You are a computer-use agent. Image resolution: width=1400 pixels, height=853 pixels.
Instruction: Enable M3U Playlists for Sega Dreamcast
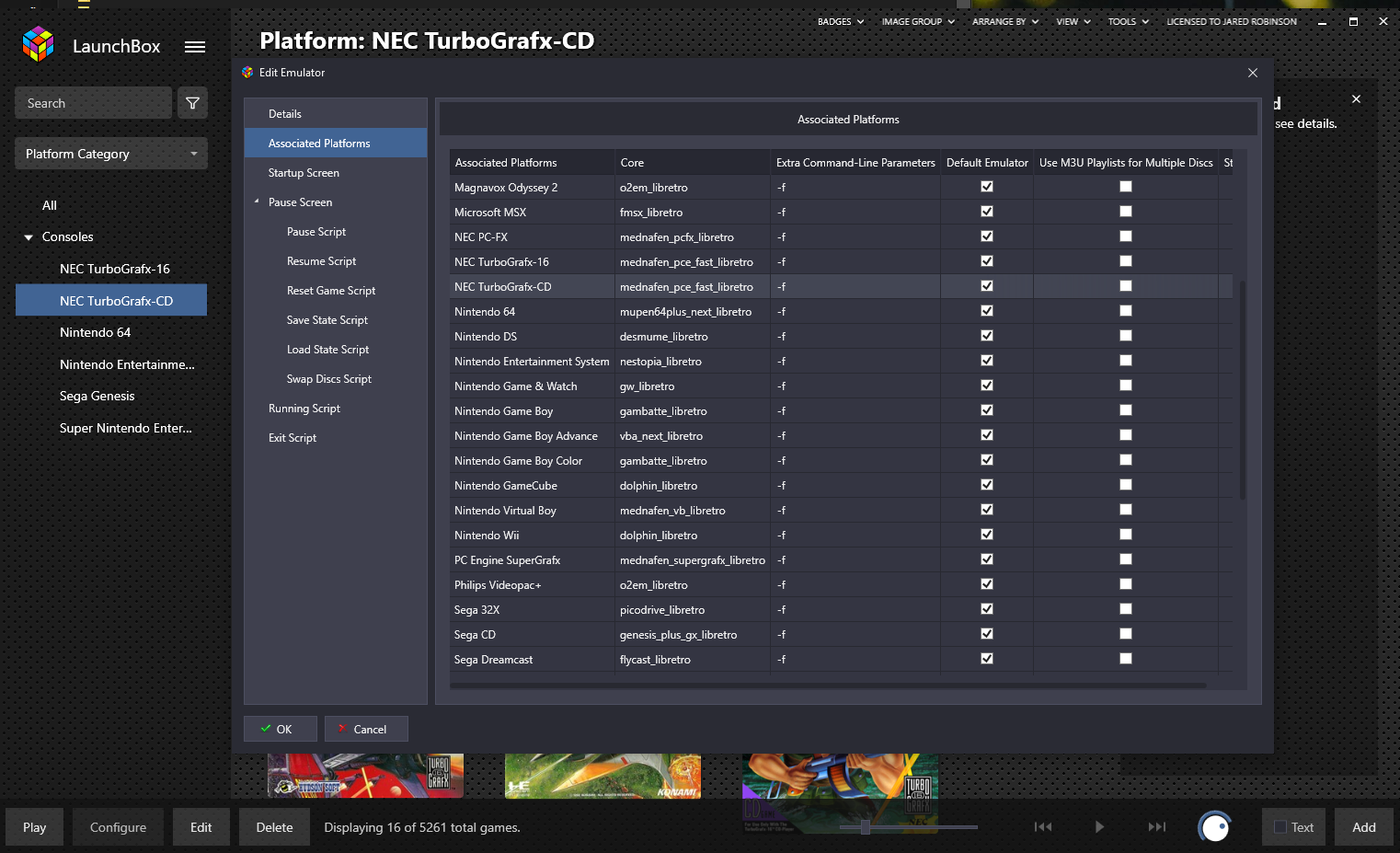(1126, 659)
